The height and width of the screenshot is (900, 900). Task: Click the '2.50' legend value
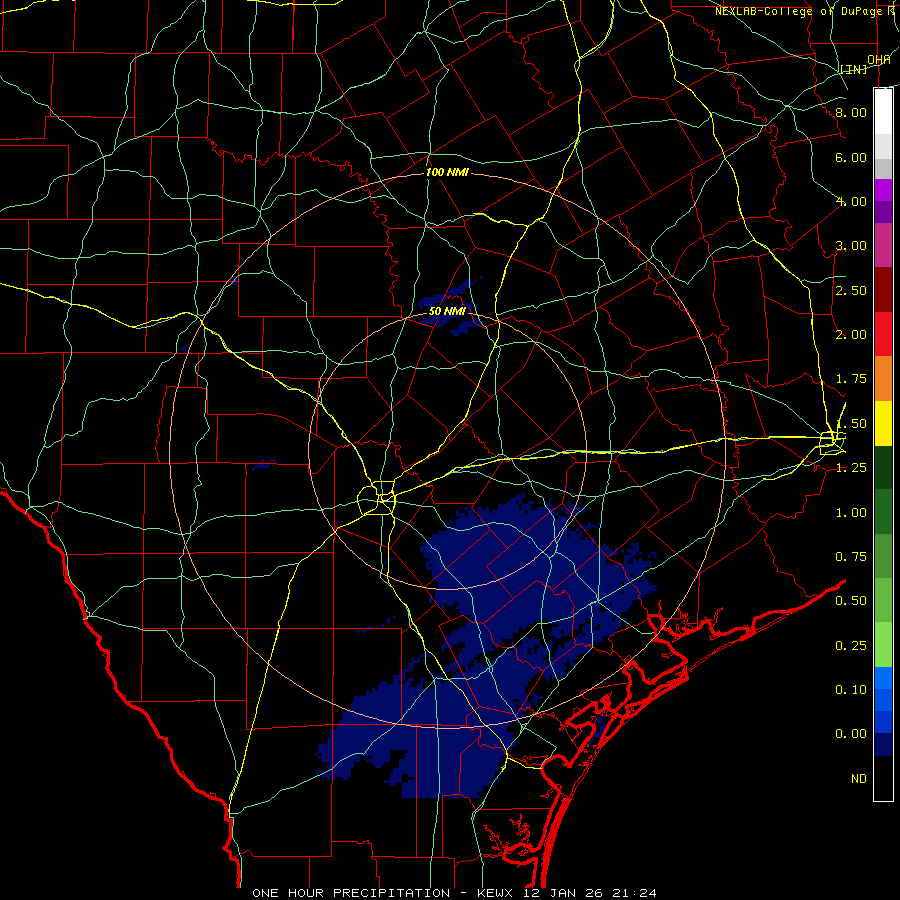tap(851, 290)
